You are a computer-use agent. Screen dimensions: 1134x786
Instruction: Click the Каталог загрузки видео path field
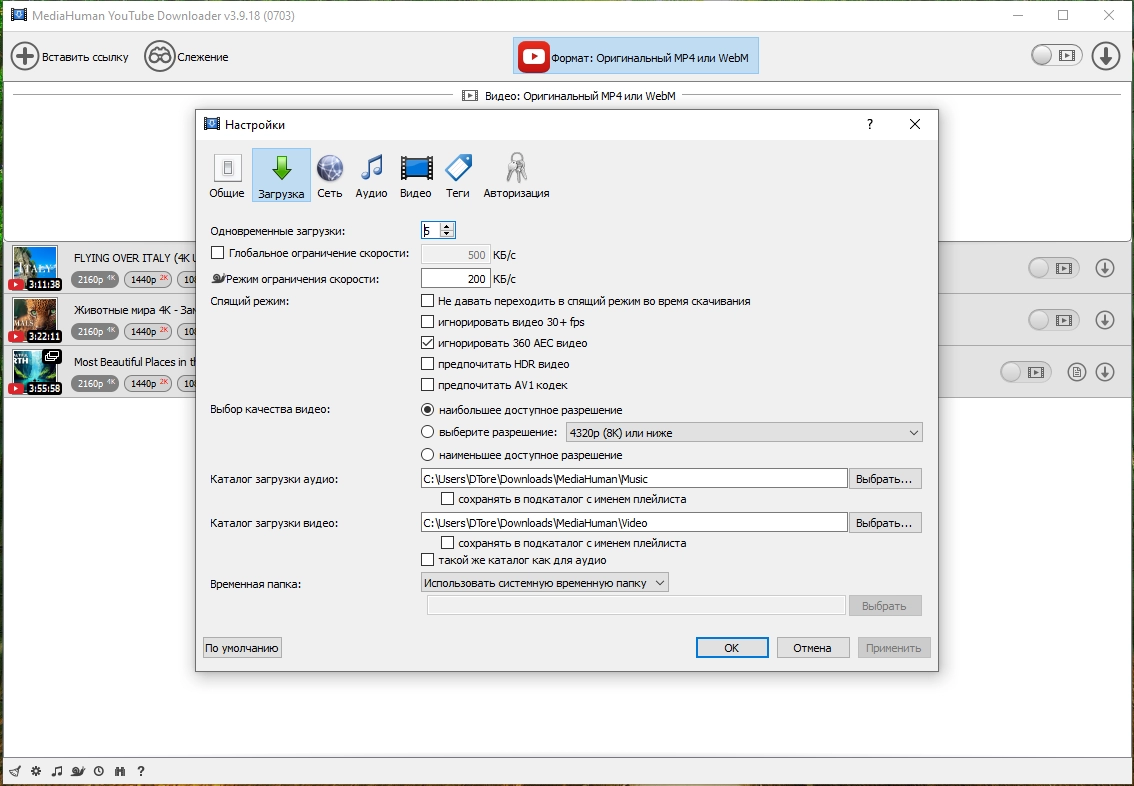click(x=634, y=523)
